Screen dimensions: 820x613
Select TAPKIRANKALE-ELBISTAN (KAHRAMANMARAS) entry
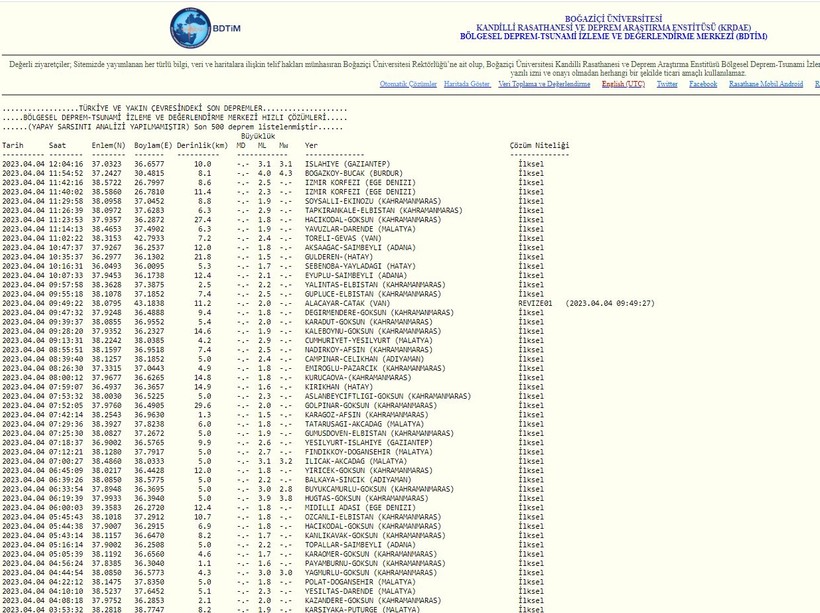click(383, 210)
